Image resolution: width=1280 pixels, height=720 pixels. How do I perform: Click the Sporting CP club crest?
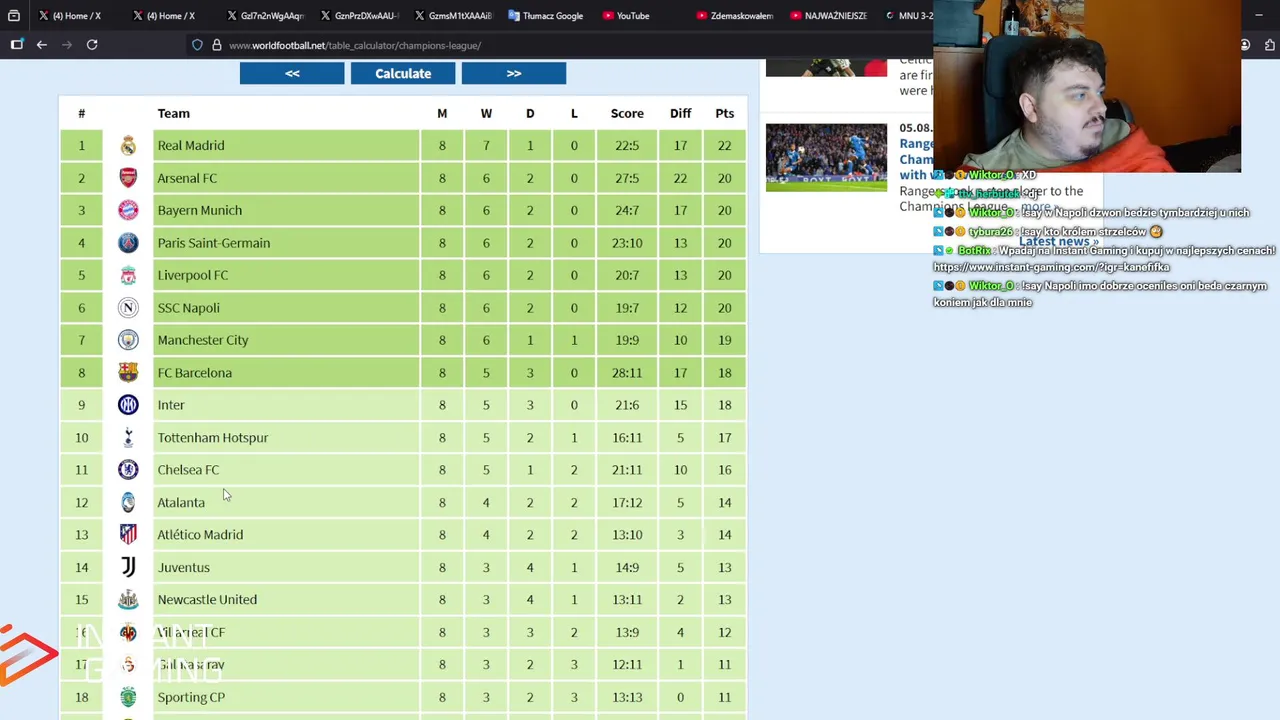128,697
